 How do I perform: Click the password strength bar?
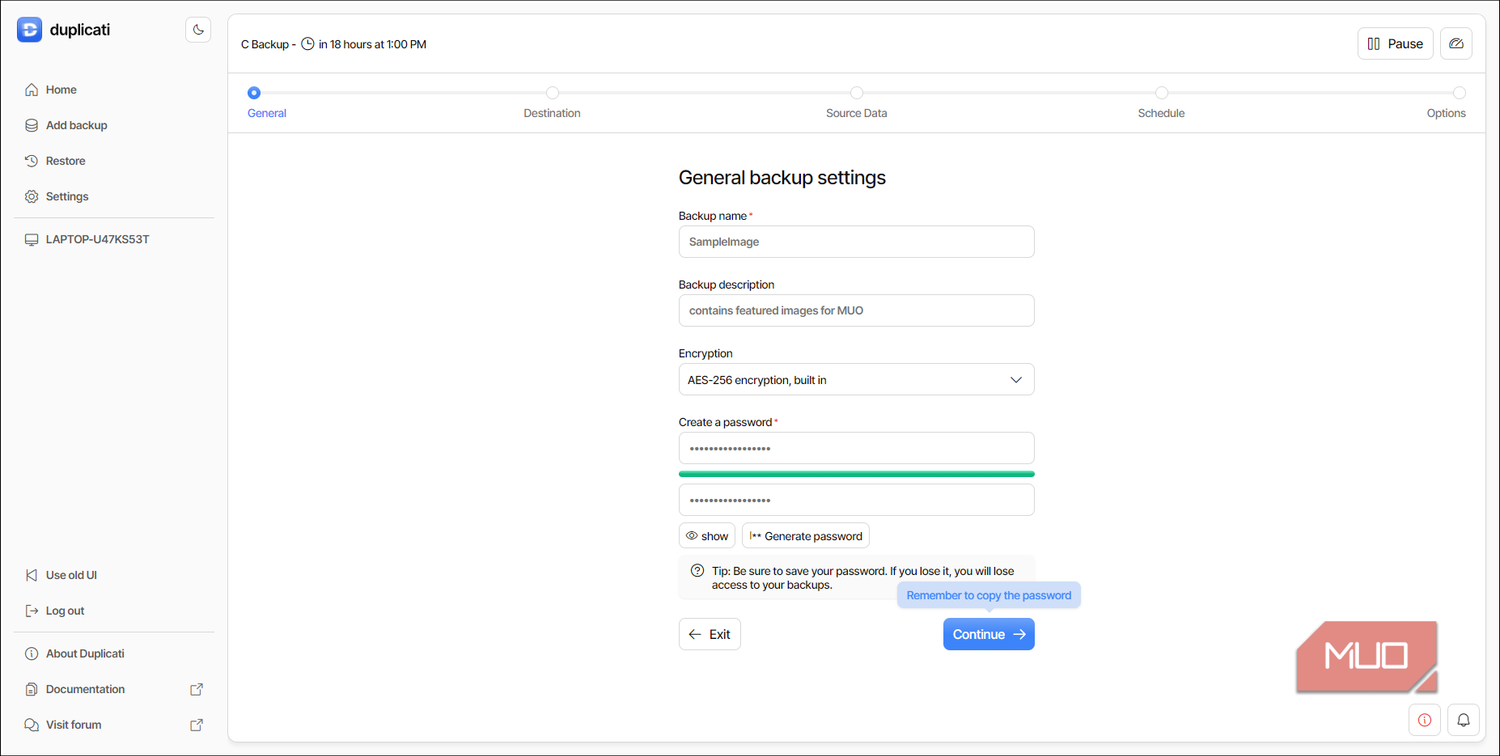[856, 474]
